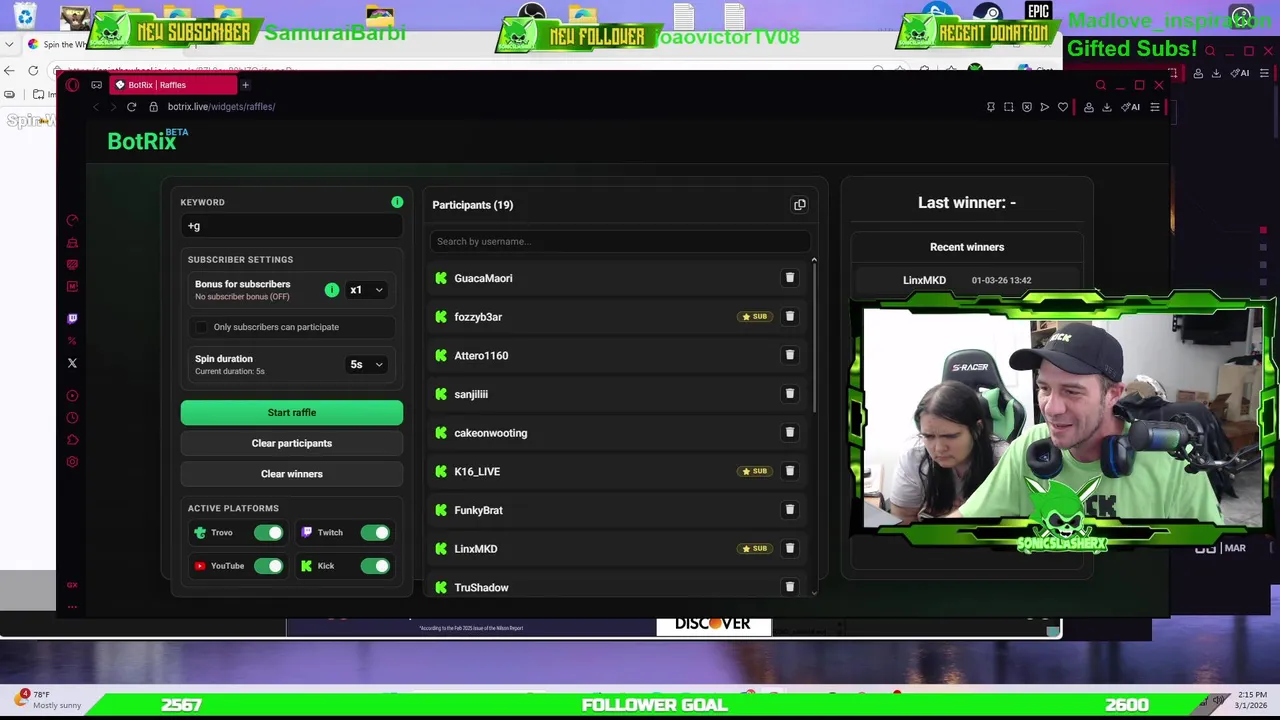Screen dimensions: 1280x720
Task: Remove K16_LIVE using its trash icon
Action: (x=789, y=471)
